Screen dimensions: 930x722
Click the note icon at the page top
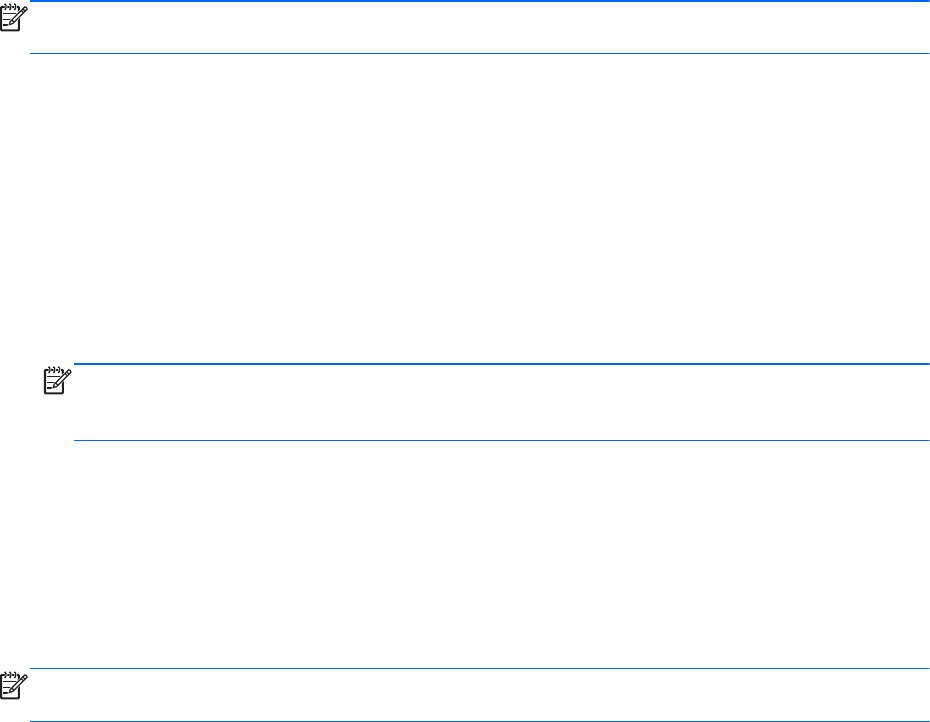click(14, 18)
